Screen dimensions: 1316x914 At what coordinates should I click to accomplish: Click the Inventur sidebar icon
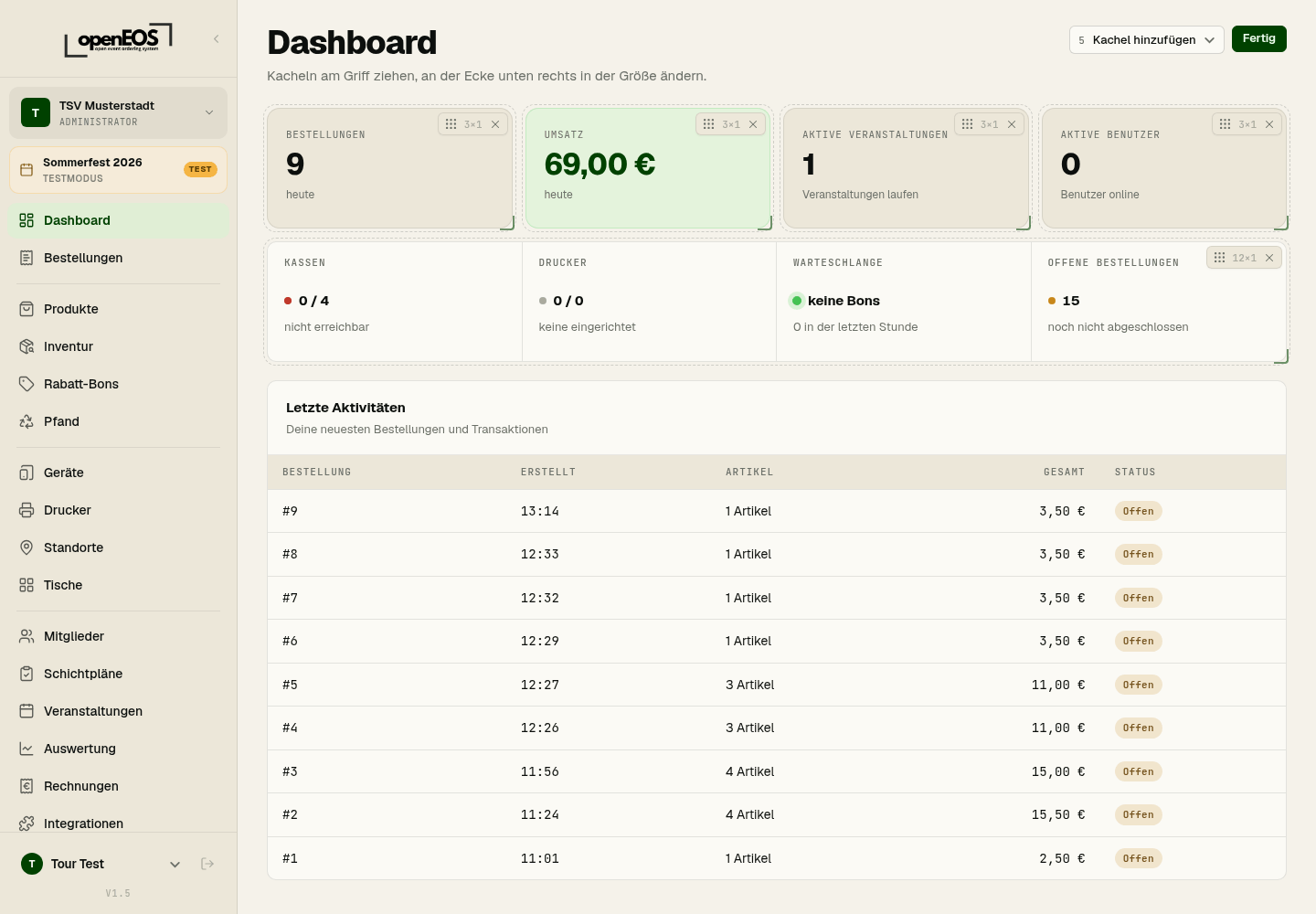tap(27, 346)
